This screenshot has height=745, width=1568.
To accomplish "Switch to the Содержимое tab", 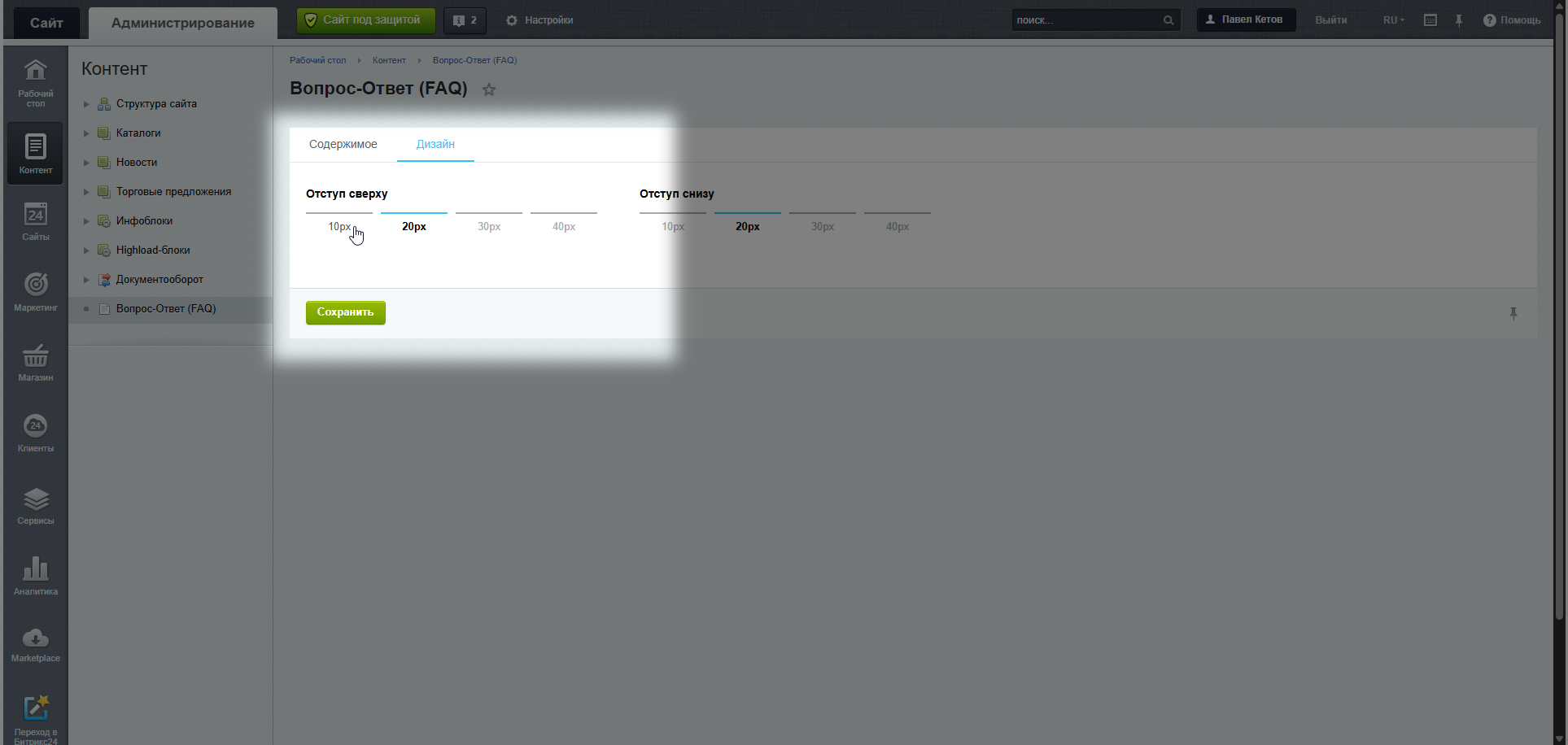I will coord(343,144).
